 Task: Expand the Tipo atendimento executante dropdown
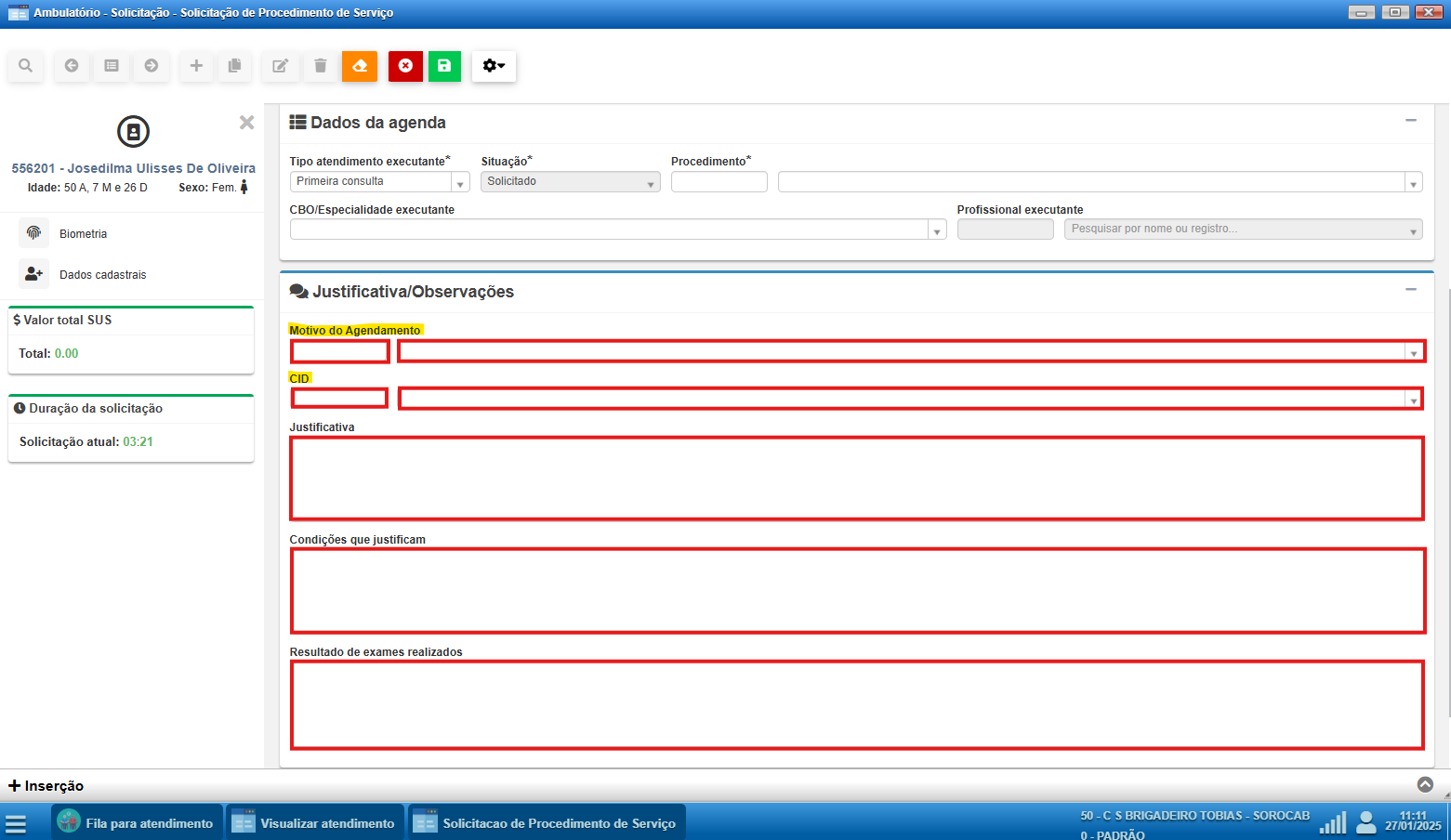tap(460, 182)
